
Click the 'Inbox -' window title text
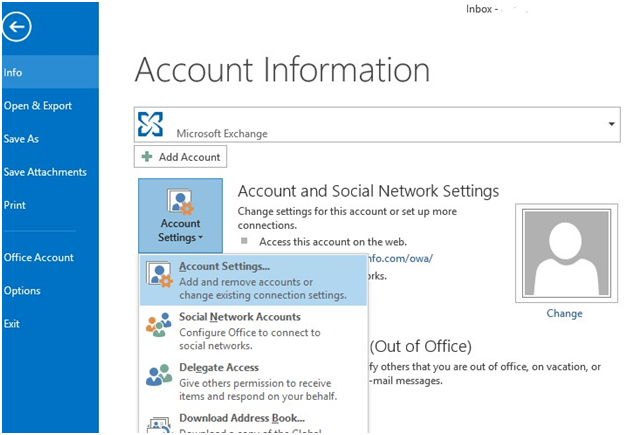[482, 9]
